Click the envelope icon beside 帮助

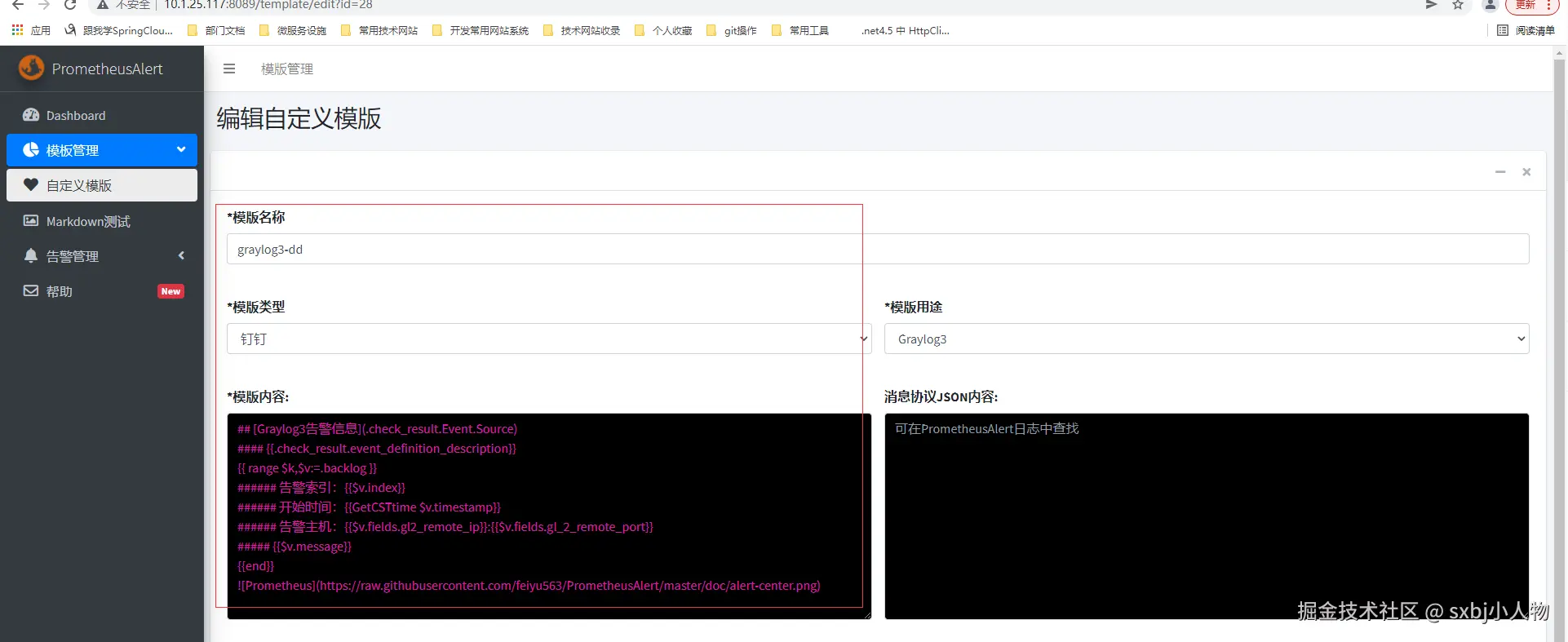coord(31,291)
